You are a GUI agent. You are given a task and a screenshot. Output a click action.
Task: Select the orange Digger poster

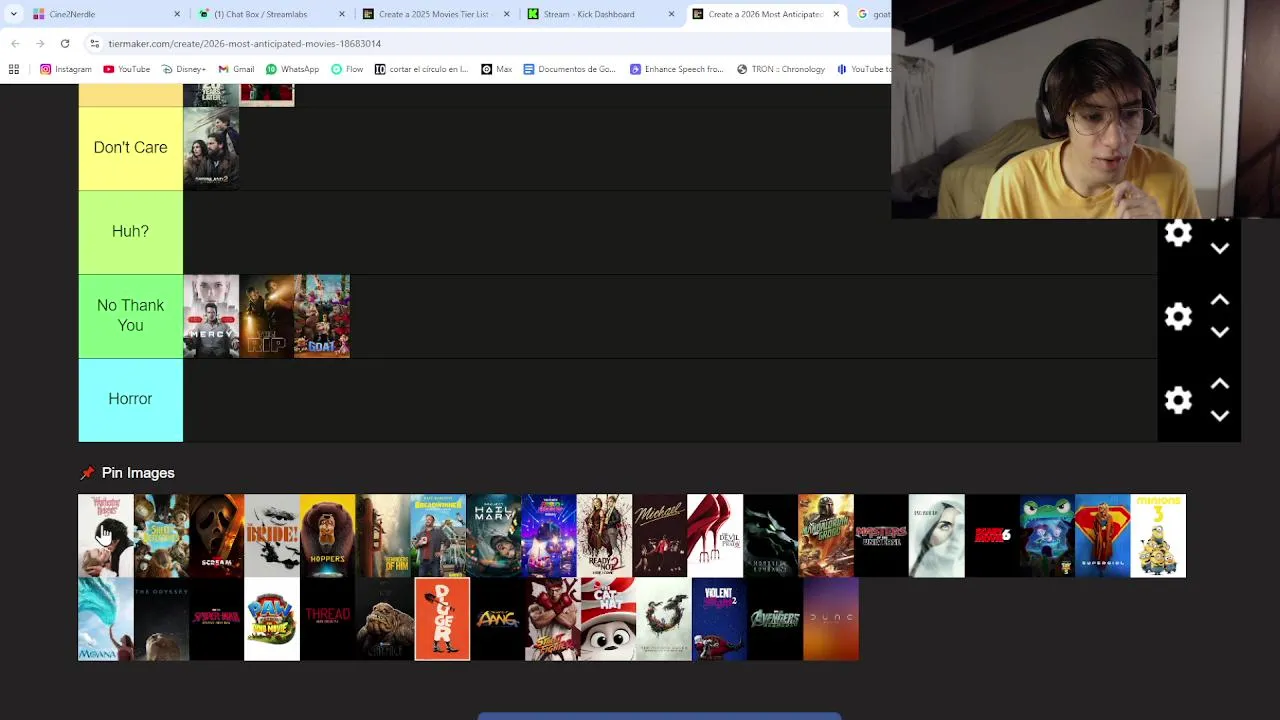tap(442, 619)
